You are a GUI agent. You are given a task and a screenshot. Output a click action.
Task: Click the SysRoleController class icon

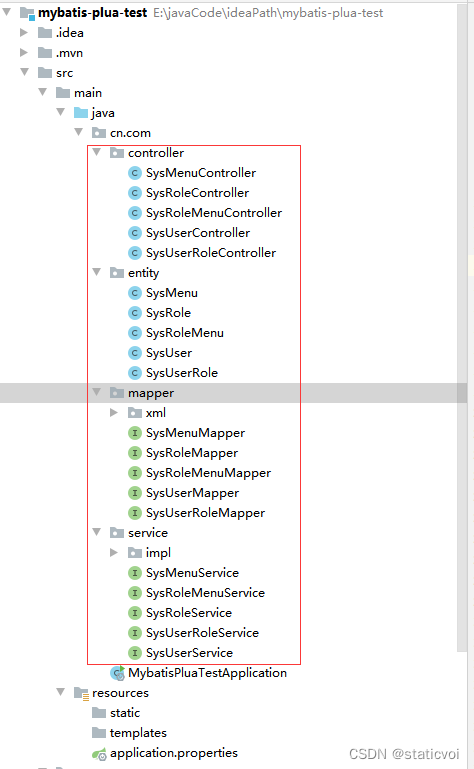[134, 193]
